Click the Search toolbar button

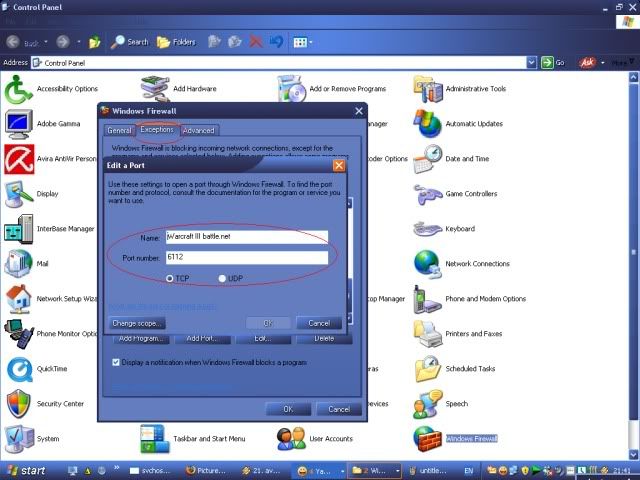pos(130,42)
